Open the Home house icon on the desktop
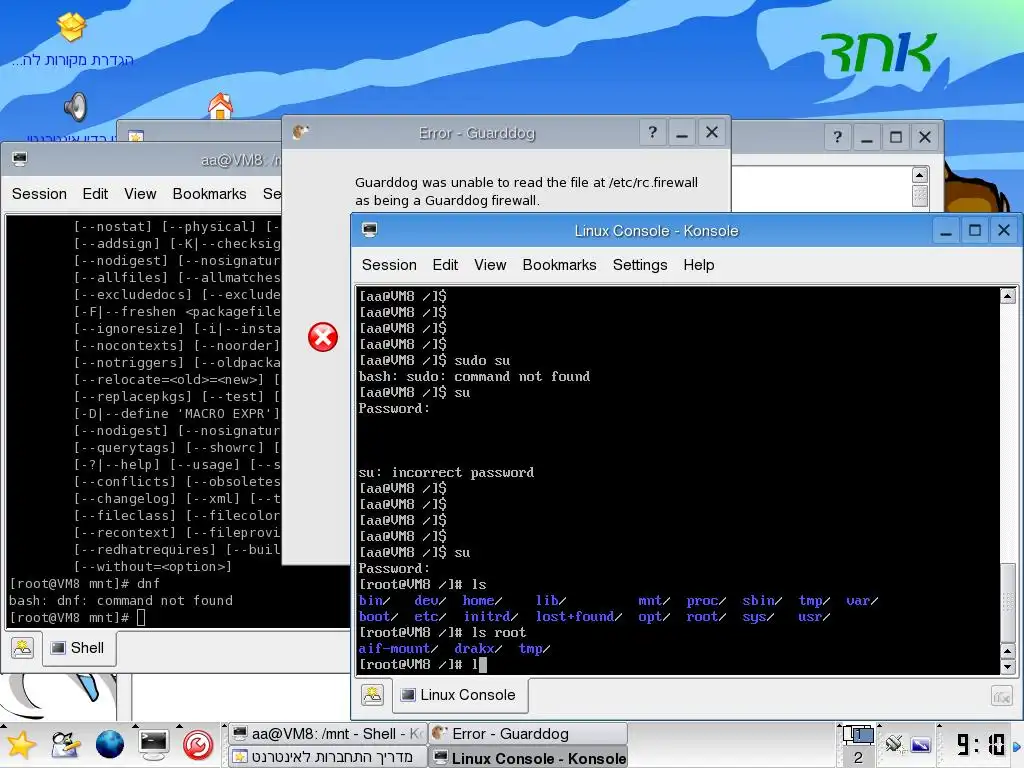Screen dimensions: 1024x768 point(220,106)
